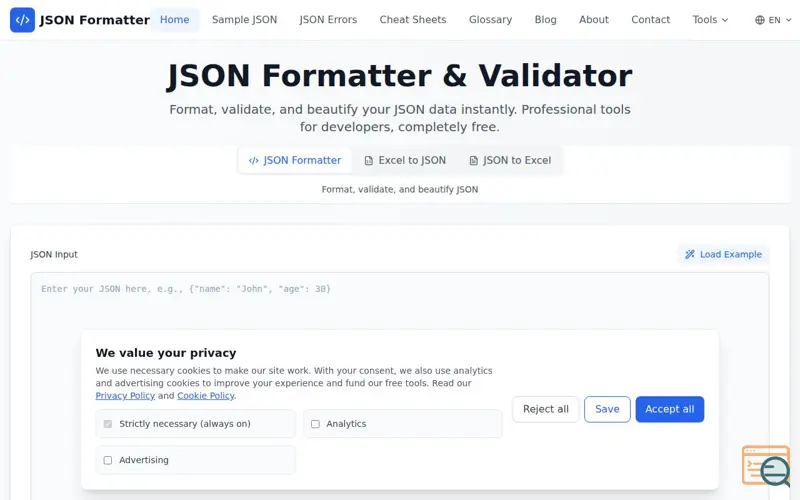Click the JSON Formatter site title
The height and width of the screenshot is (500, 800).
pos(94,20)
